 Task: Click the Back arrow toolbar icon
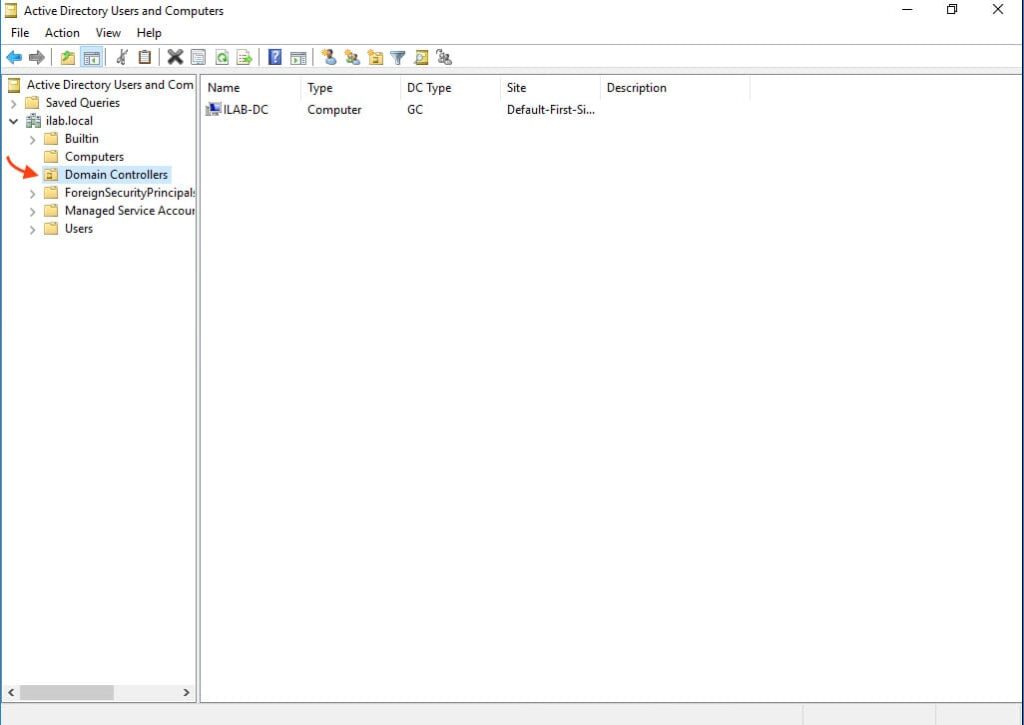pos(14,58)
